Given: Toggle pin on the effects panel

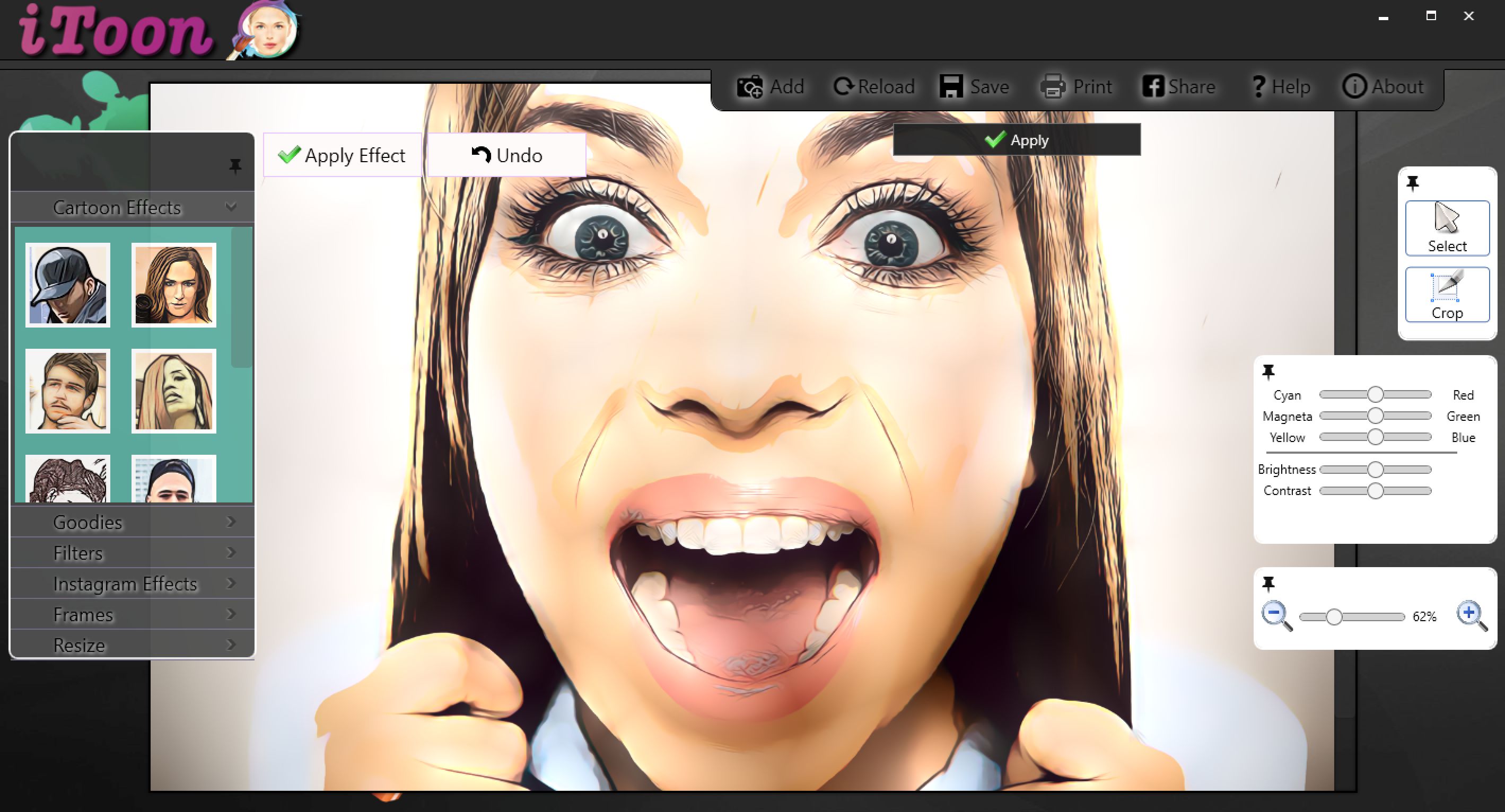Looking at the screenshot, I should click(x=235, y=166).
